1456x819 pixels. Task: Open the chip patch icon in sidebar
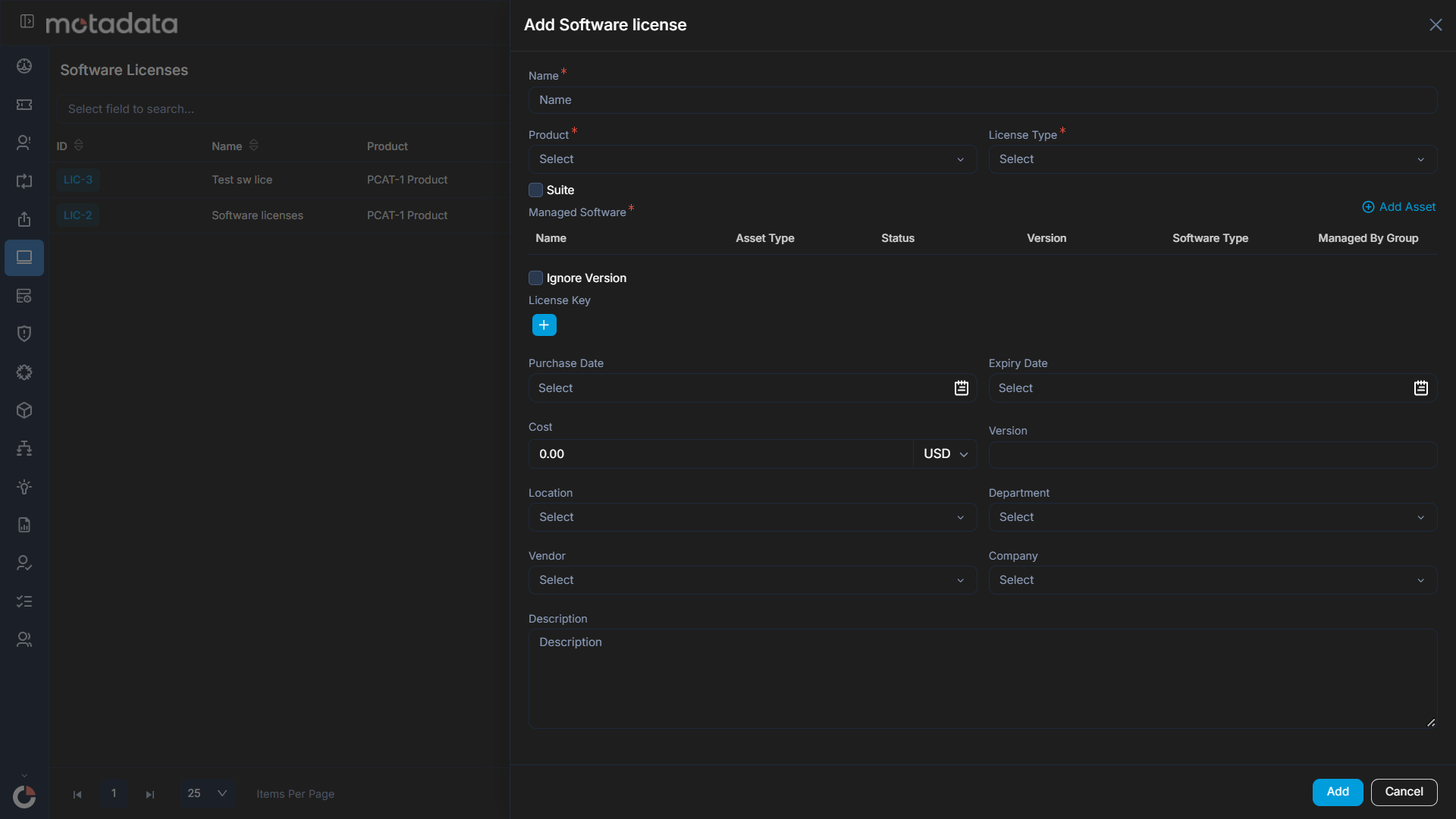[x=24, y=372]
